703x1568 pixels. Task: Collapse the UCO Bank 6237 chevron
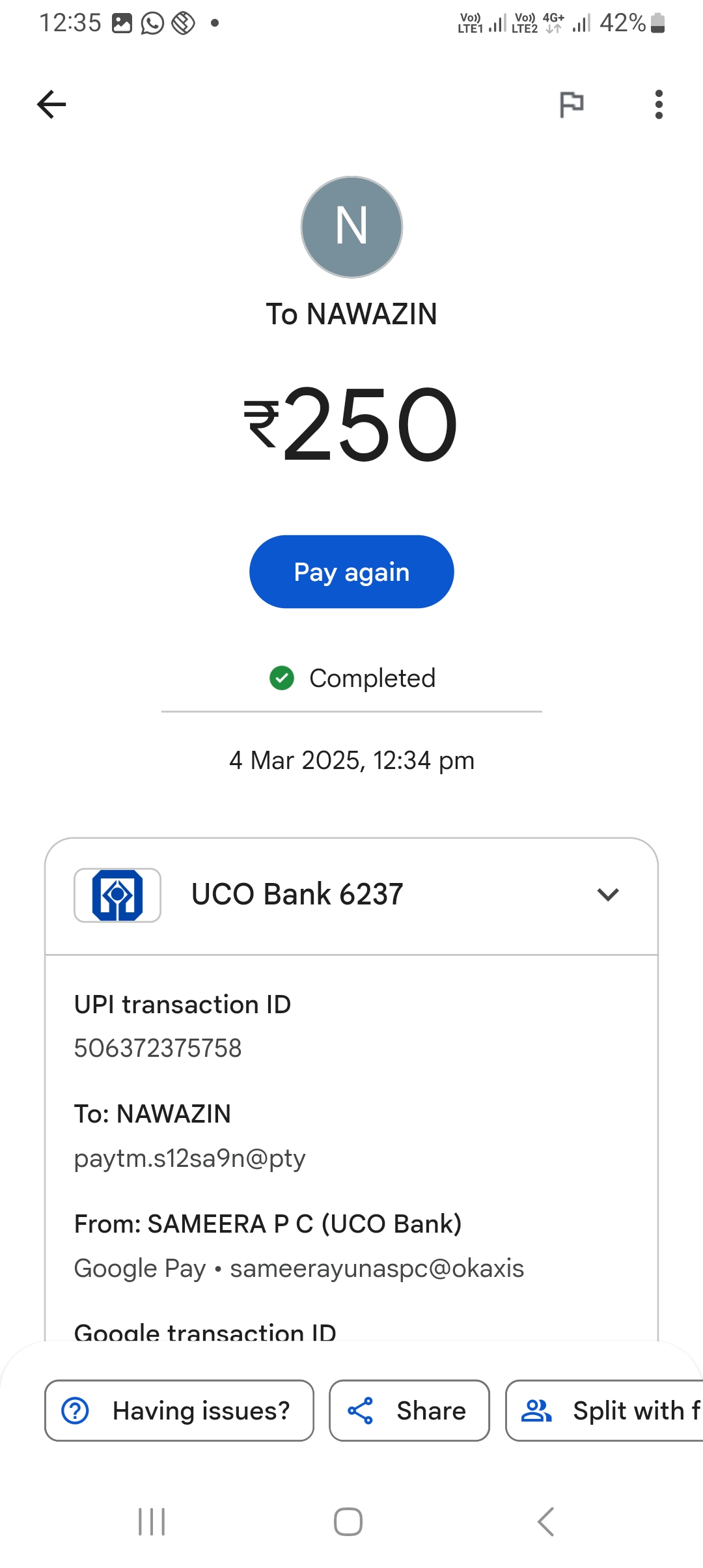coord(607,895)
